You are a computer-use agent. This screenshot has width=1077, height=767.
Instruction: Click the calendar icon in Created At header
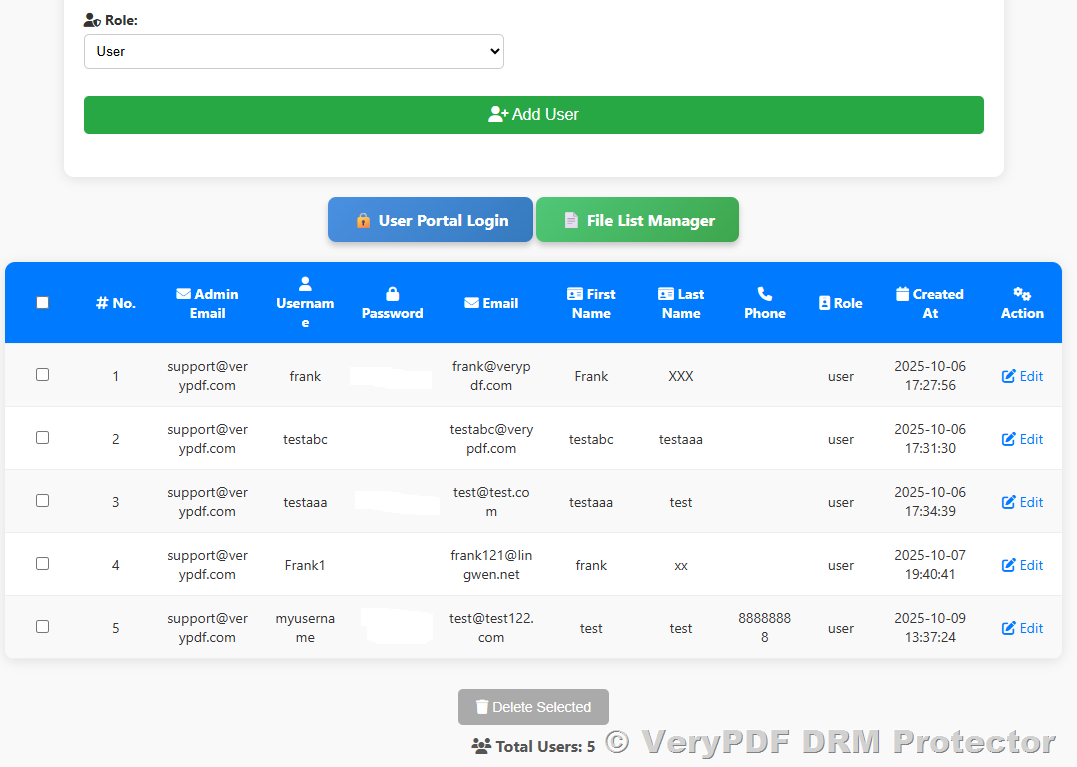[x=903, y=294]
